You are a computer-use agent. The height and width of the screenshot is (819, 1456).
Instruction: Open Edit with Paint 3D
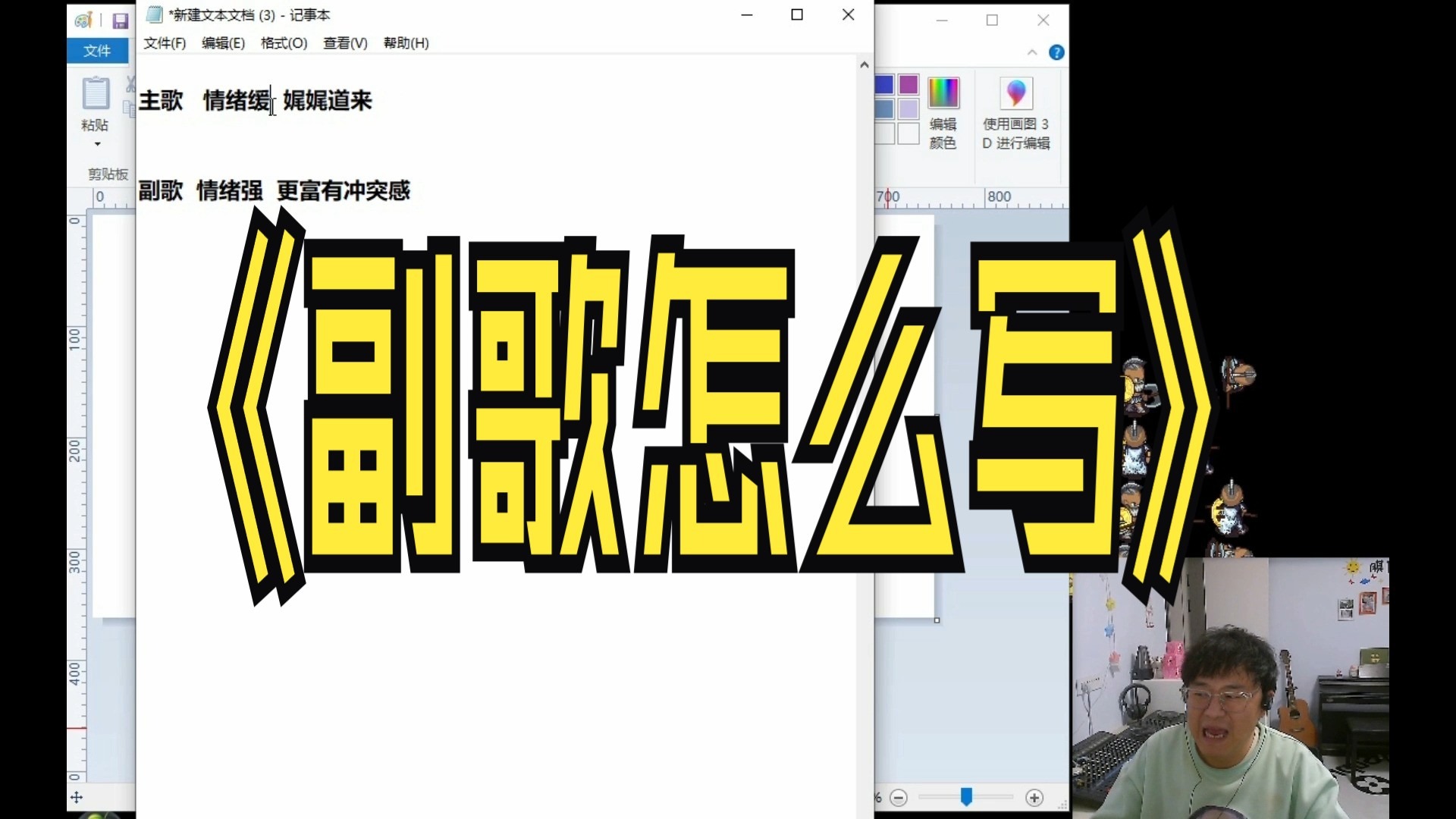pos(1015,93)
